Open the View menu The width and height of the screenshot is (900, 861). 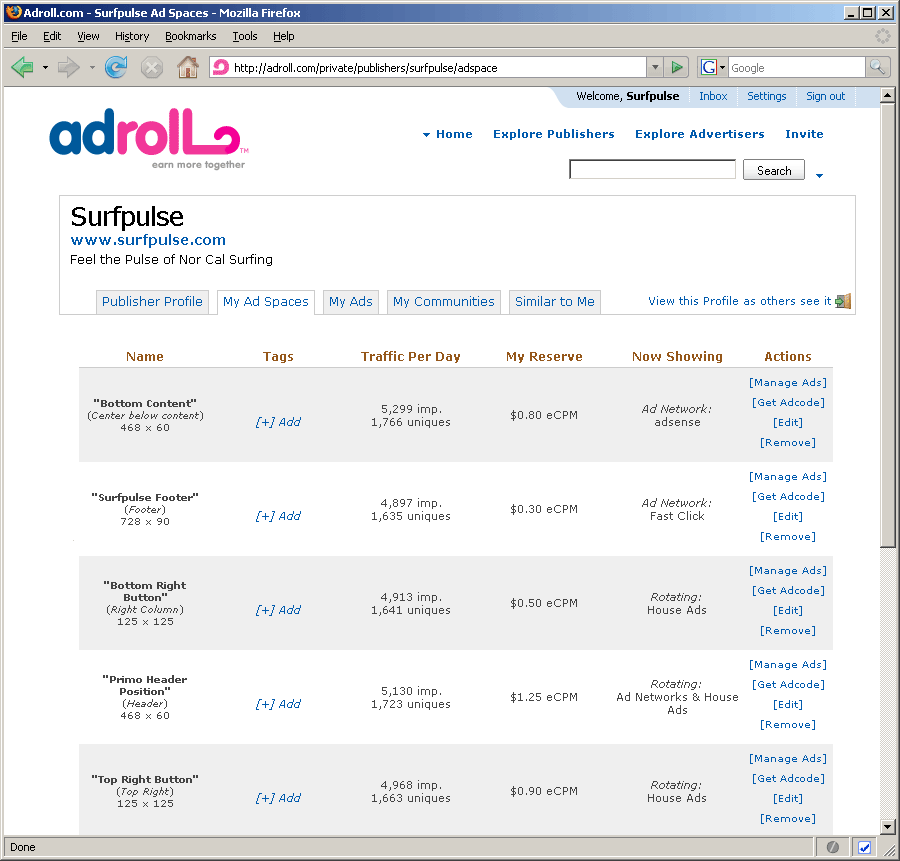[x=88, y=36]
